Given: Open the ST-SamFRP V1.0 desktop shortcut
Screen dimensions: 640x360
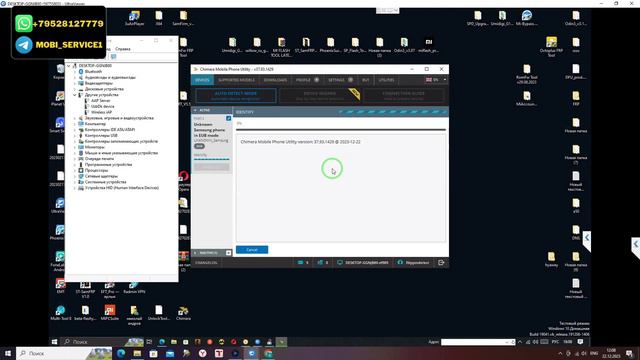Looking at the screenshot, I should coord(85,288).
